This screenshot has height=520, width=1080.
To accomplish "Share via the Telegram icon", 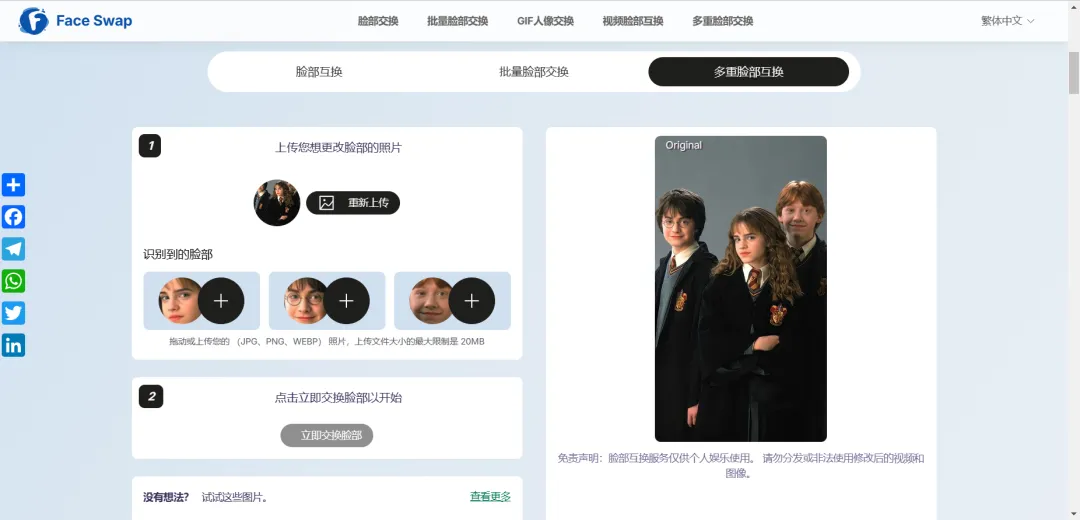I will pyautogui.click(x=13, y=249).
